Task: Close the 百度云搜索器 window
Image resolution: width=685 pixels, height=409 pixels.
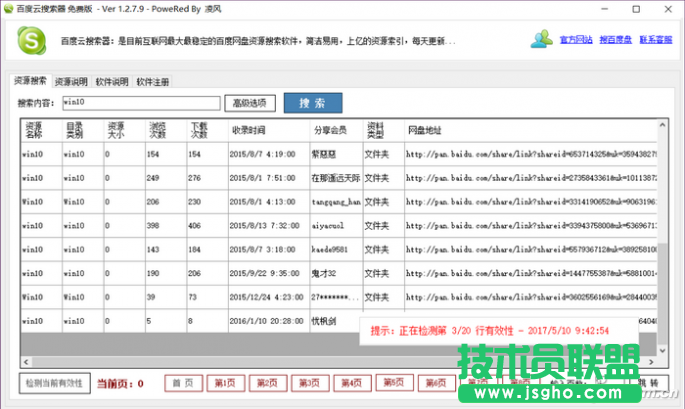Action: [668, 9]
